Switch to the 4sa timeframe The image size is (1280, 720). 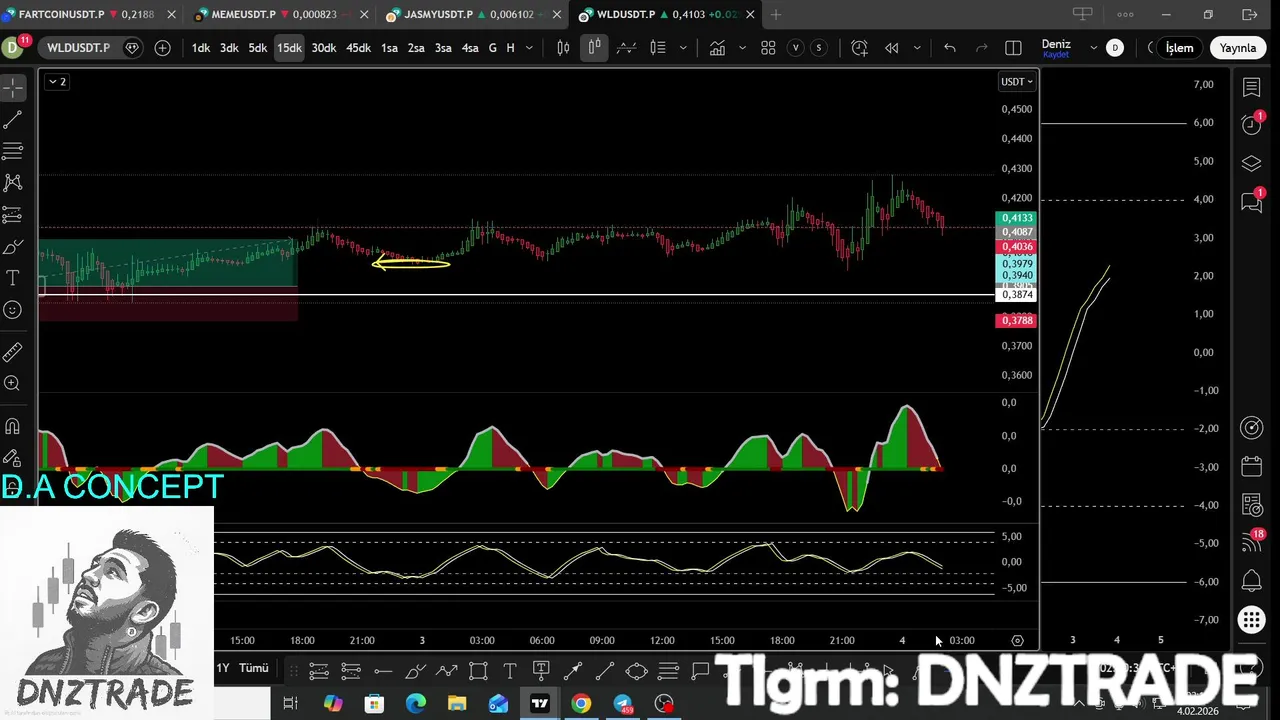pyautogui.click(x=469, y=48)
